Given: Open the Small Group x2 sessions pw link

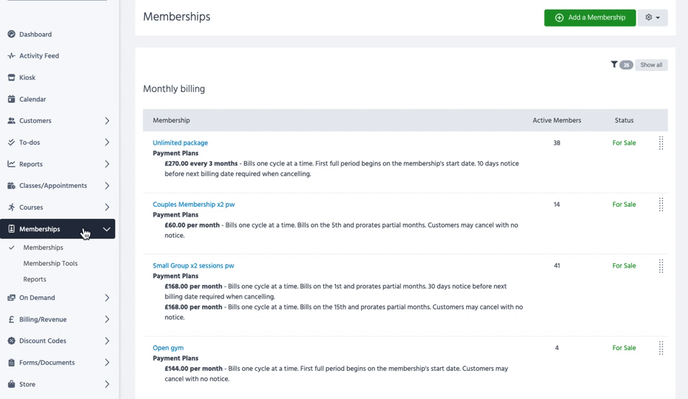Looking at the screenshot, I should (x=193, y=266).
